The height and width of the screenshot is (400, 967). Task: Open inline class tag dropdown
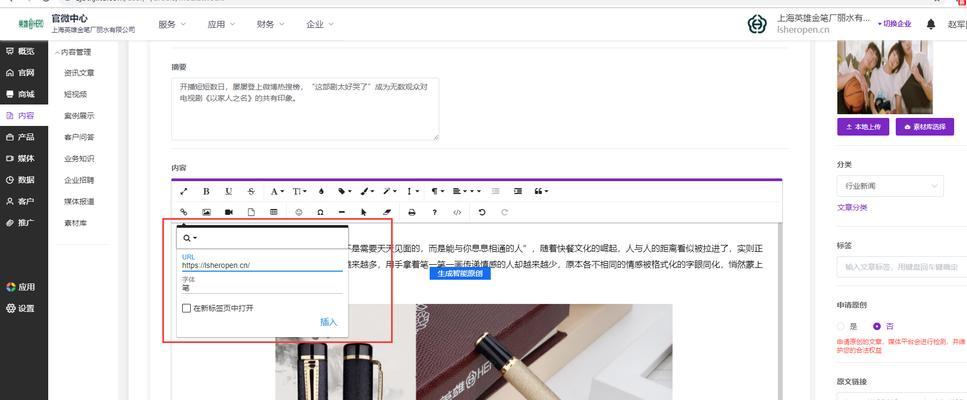tap(344, 192)
